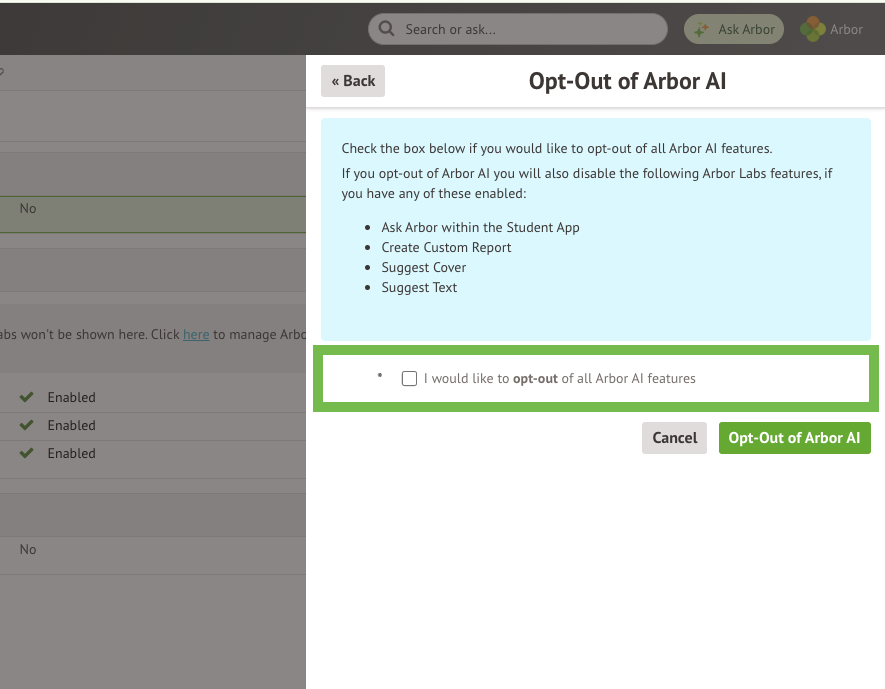Open the Arbor logo menu

click(x=832, y=29)
